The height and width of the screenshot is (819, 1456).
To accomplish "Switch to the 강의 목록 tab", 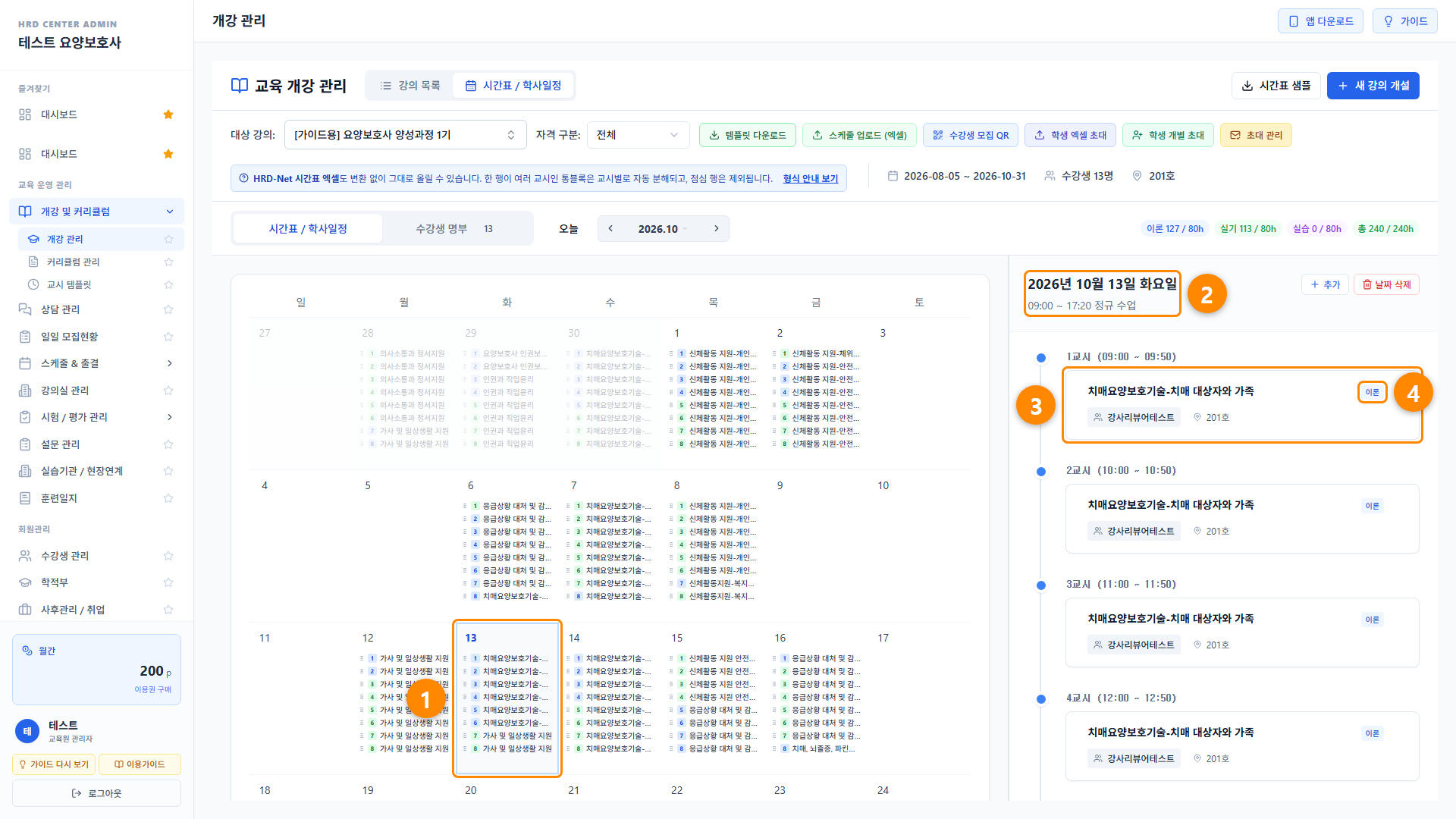I will pyautogui.click(x=410, y=86).
